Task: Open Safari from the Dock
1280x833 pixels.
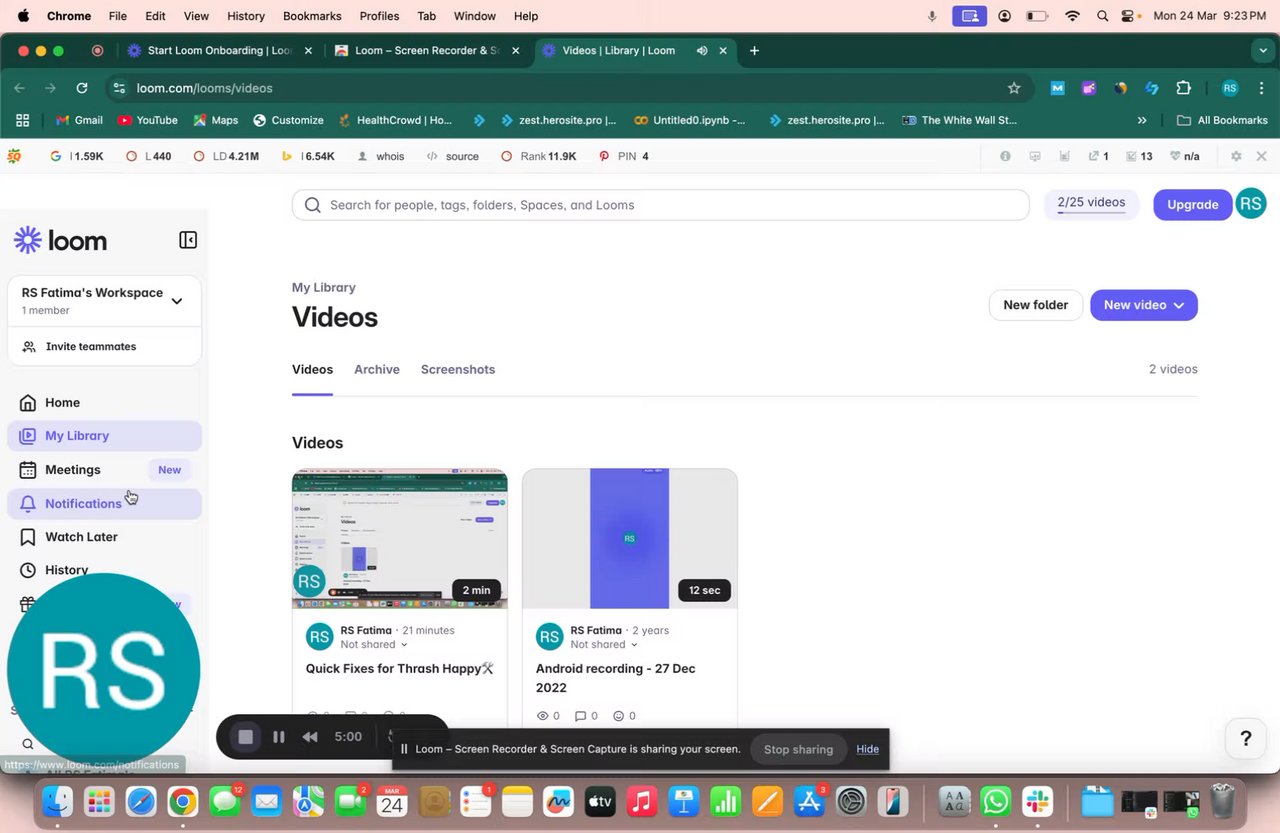Action: point(141,802)
